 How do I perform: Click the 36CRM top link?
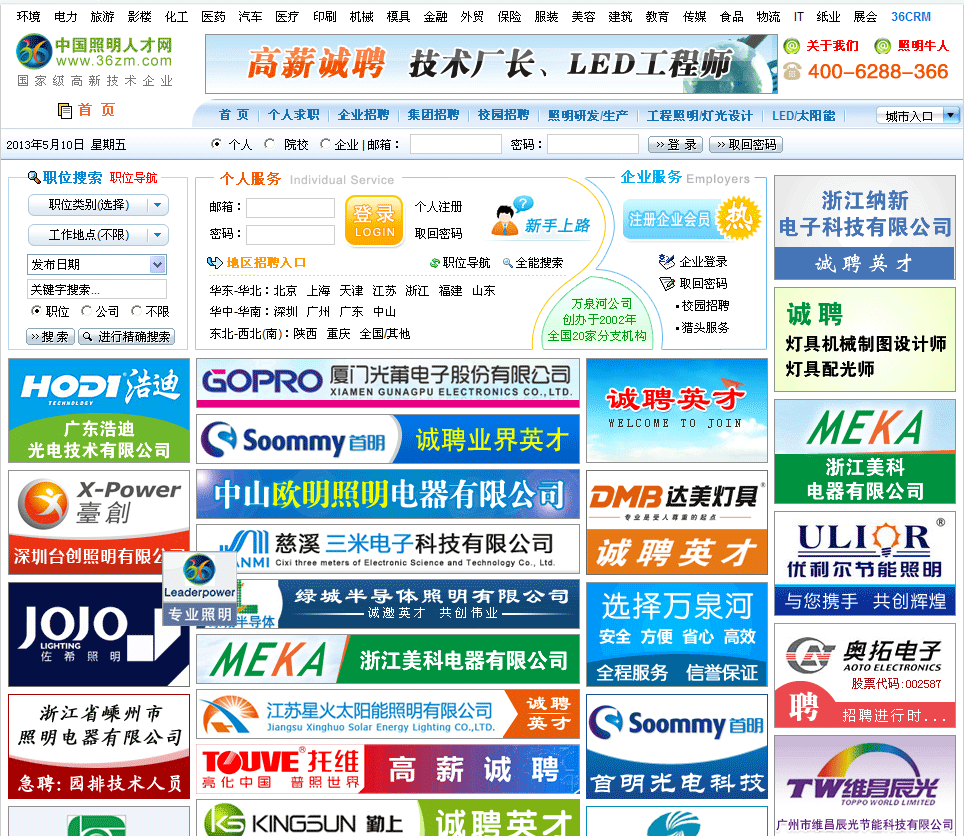coord(911,17)
